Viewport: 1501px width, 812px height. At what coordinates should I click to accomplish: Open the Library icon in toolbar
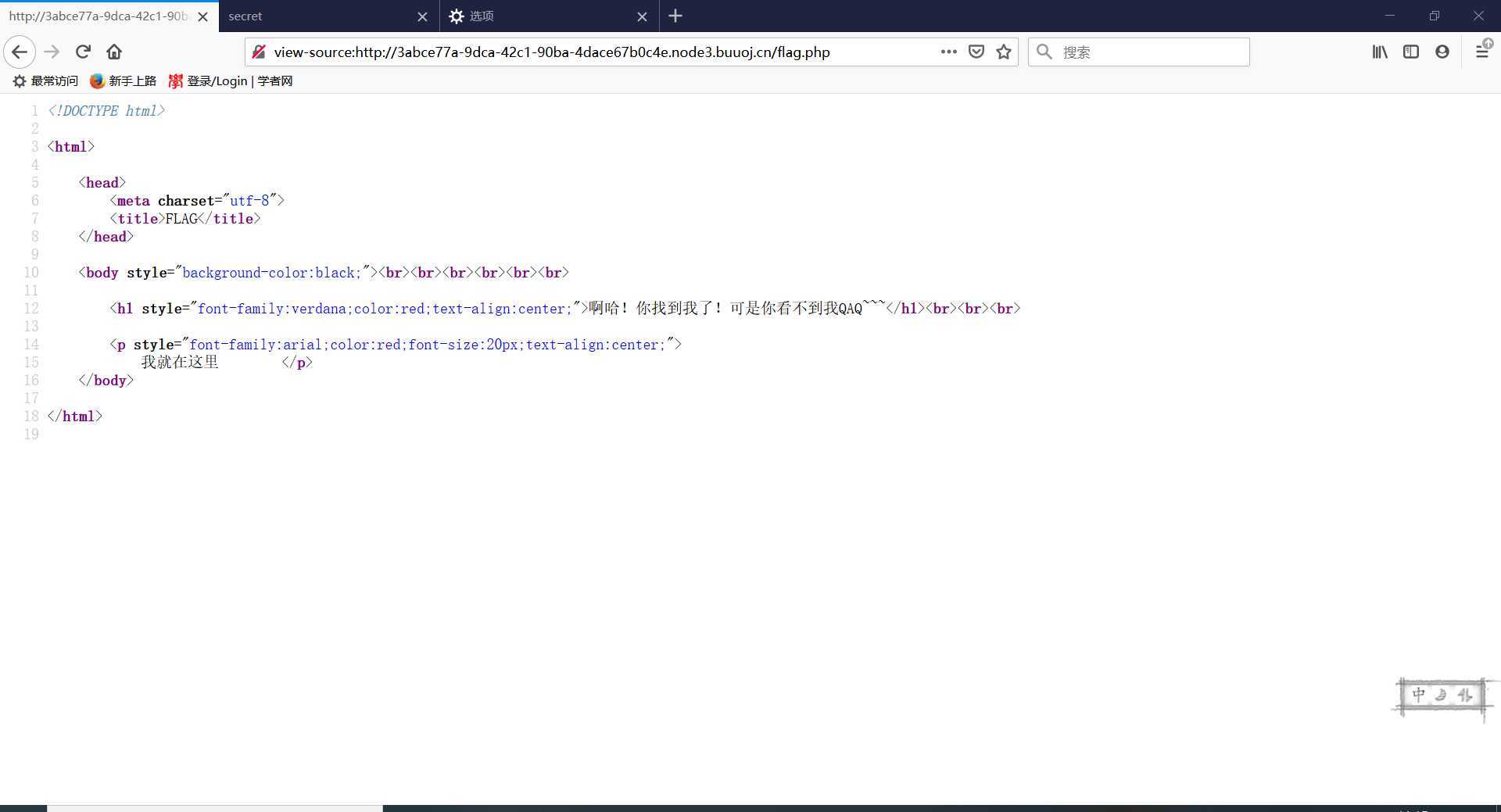pos(1380,52)
